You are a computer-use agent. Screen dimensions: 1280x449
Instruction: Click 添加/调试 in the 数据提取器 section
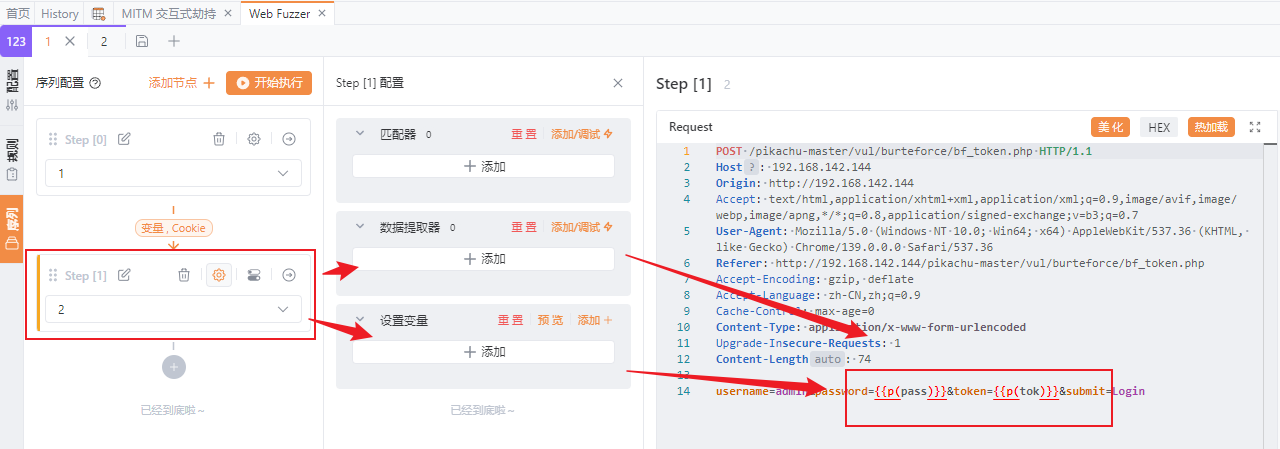click(x=581, y=227)
